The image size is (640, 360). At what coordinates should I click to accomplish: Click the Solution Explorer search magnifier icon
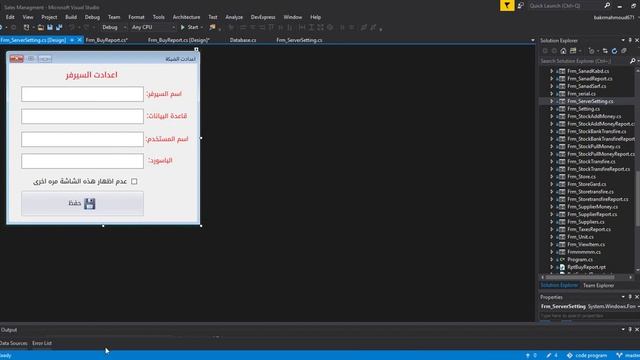point(632,61)
